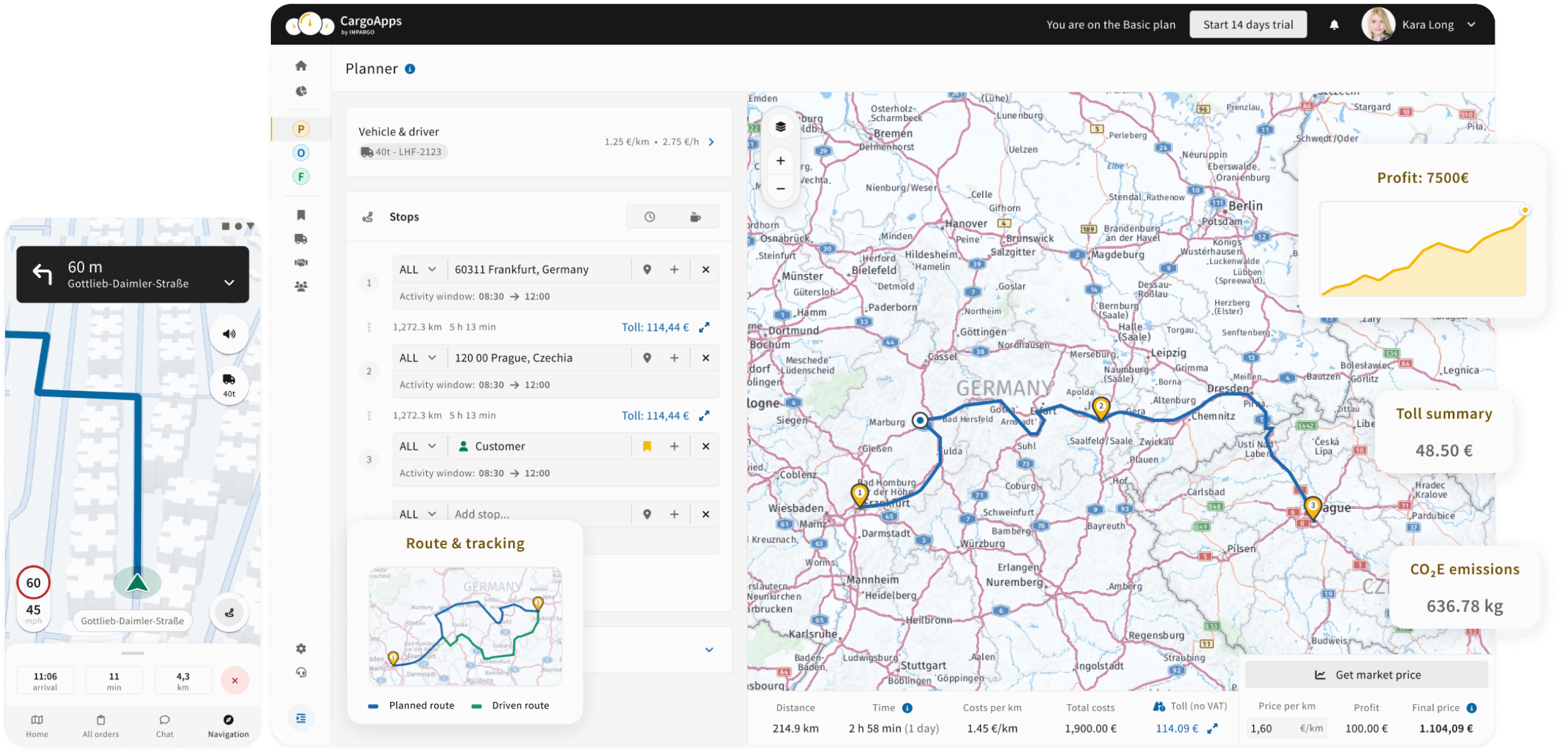This screenshot has height=753, width=1568.
Task: Click Get market price button
Action: [x=1366, y=675]
